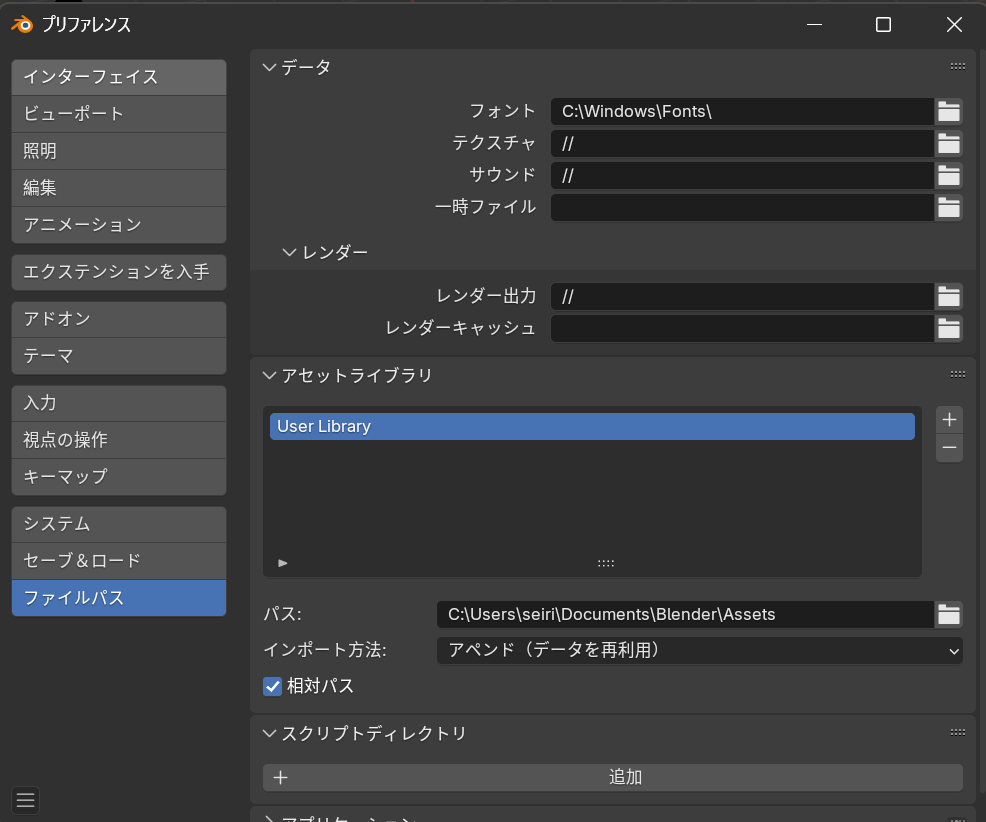The image size is (986, 822).
Task: Switch to 編集 tab
Action: (x=119, y=188)
